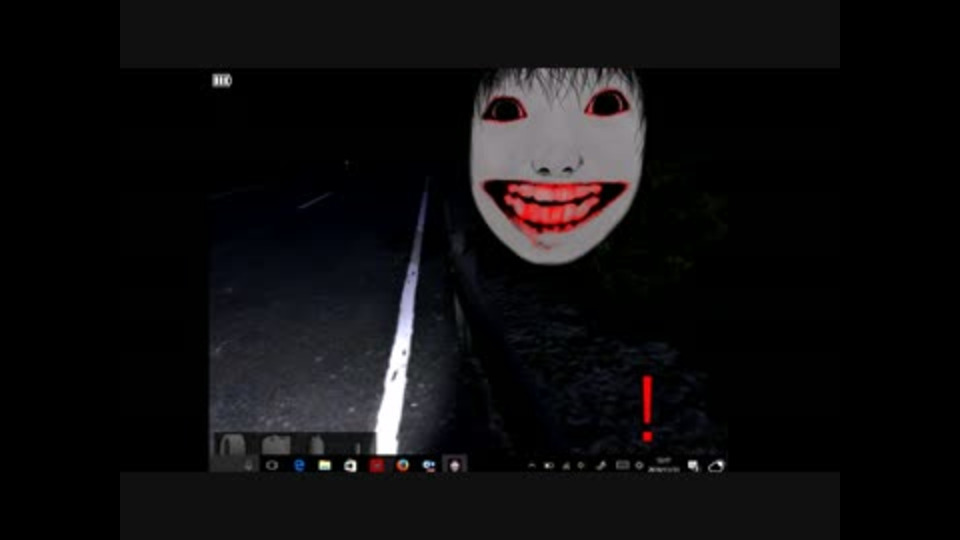Click the pen workspace icon in tray

pyautogui.click(x=601, y=466)
